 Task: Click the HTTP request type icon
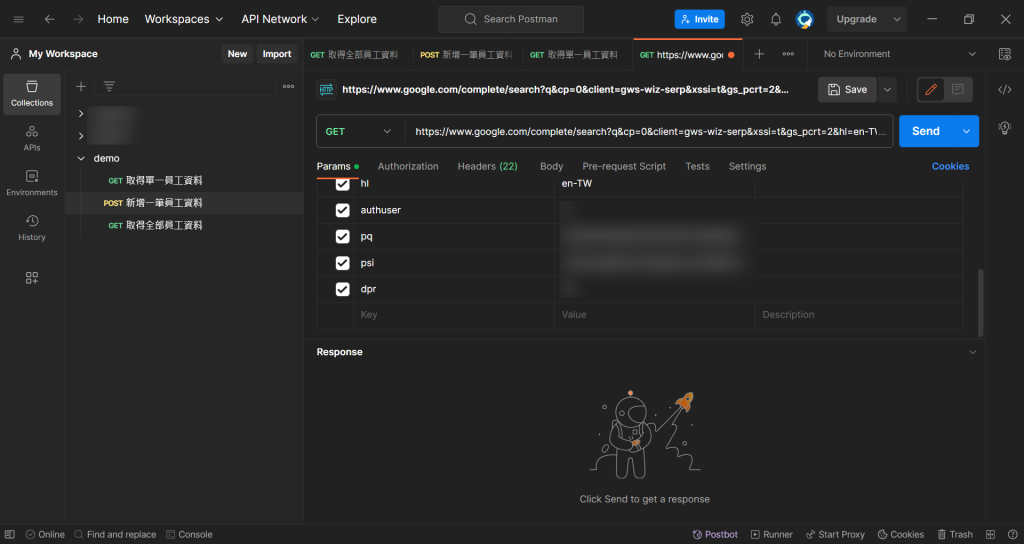327,89
